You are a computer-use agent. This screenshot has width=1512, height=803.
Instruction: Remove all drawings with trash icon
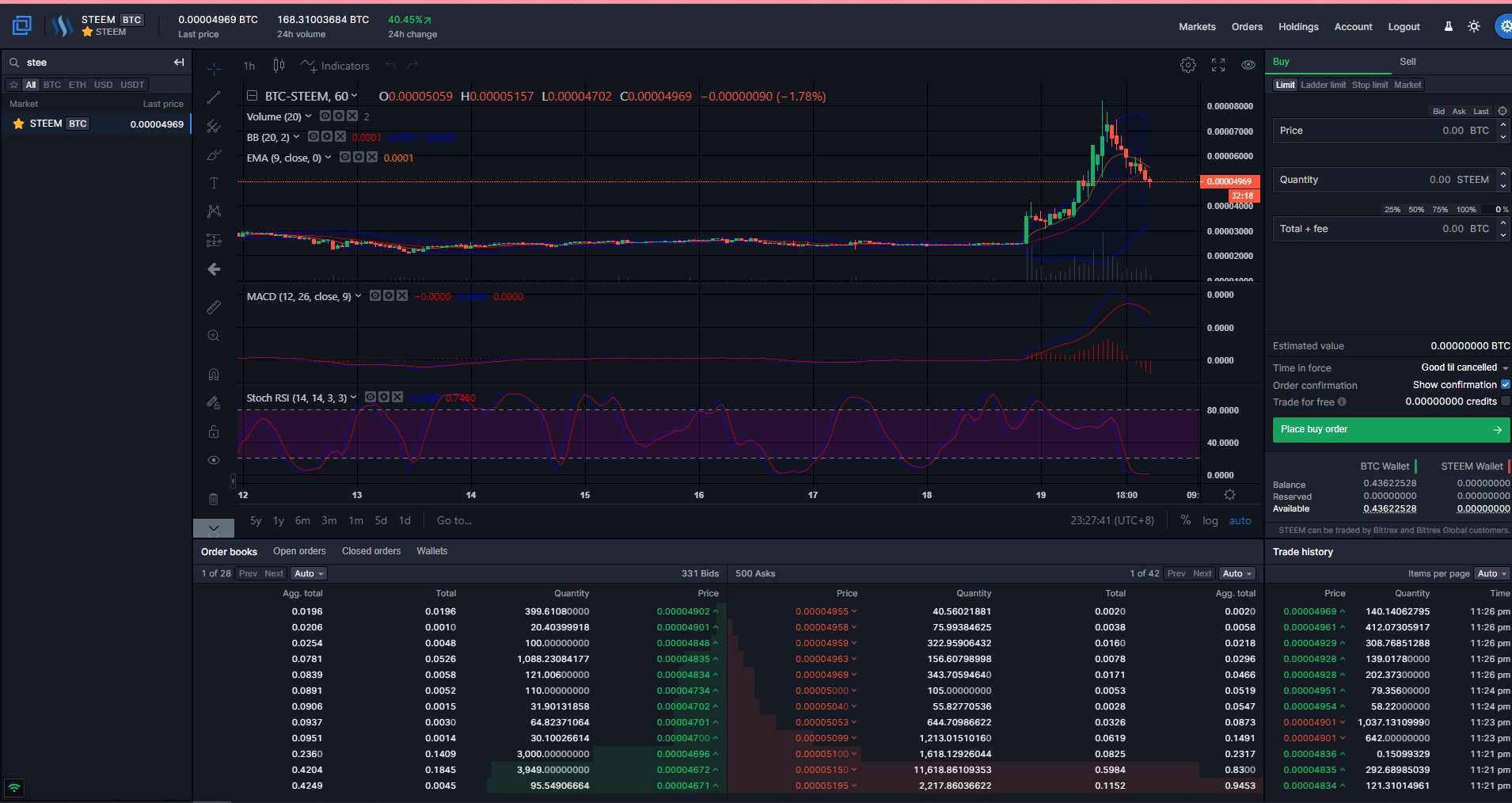pos(214,499)
